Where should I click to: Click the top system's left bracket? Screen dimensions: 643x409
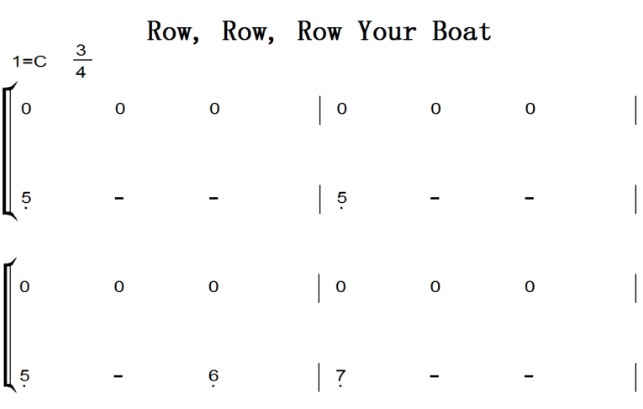pyautogui.click(x=8, y=152)
